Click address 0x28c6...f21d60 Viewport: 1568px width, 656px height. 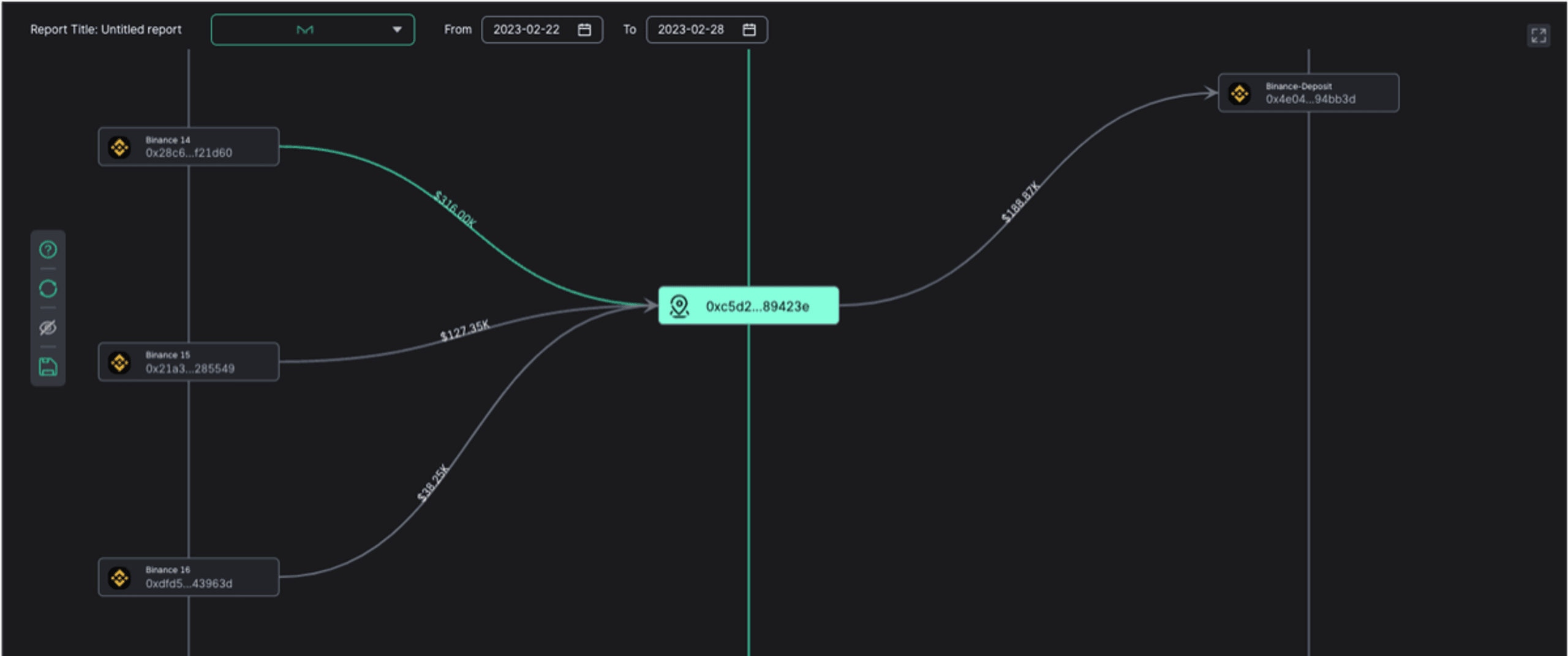point(189,153)
